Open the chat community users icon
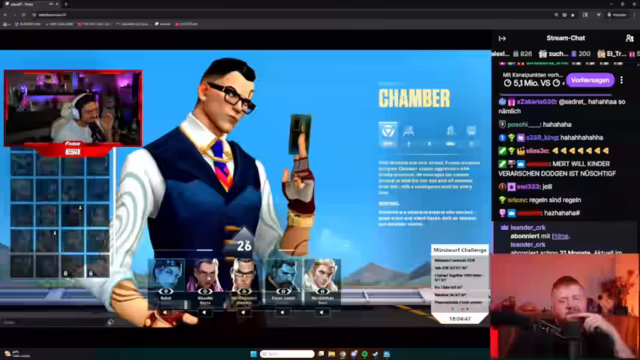Screen dimensions: 640x360 click(x=629, y=38)
